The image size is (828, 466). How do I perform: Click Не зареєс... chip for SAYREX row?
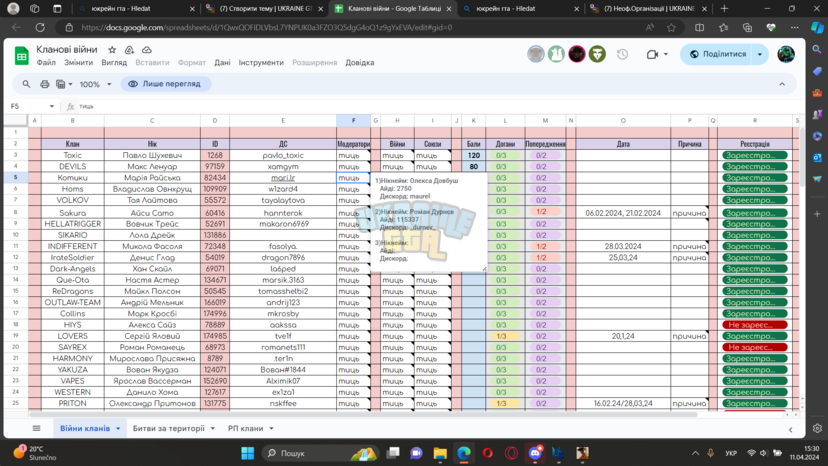pos(755,347)
